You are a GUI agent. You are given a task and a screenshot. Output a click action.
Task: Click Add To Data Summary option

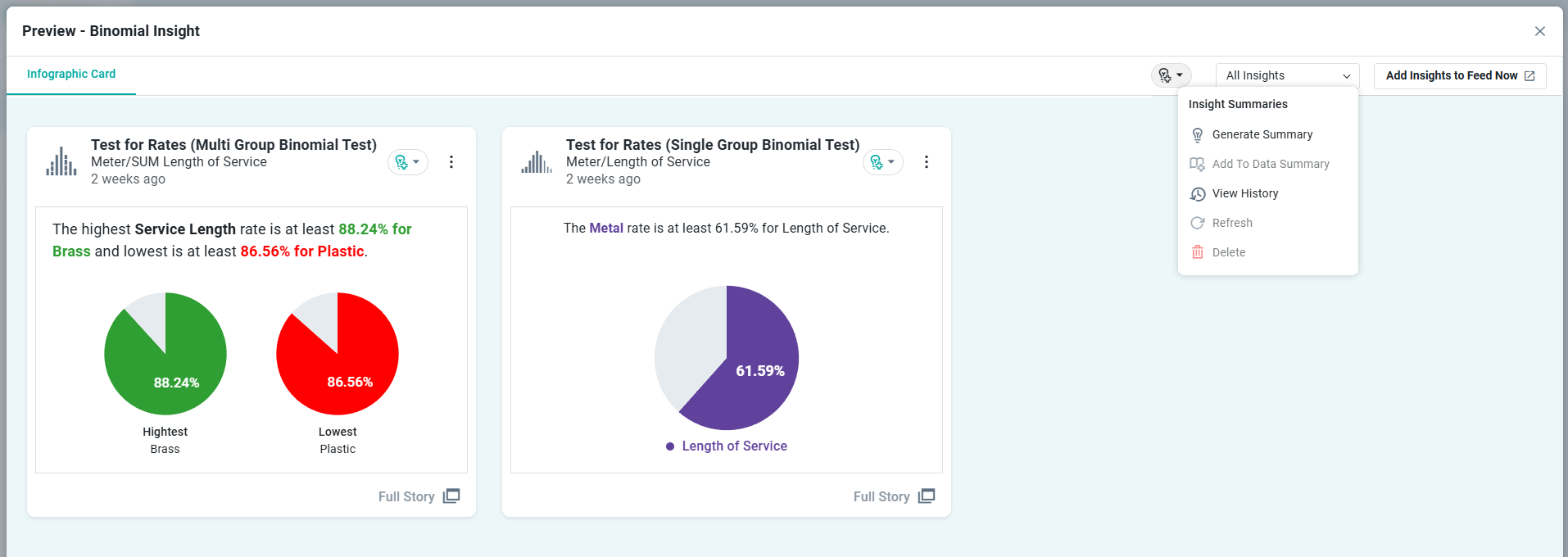[x=1270, y=164]
